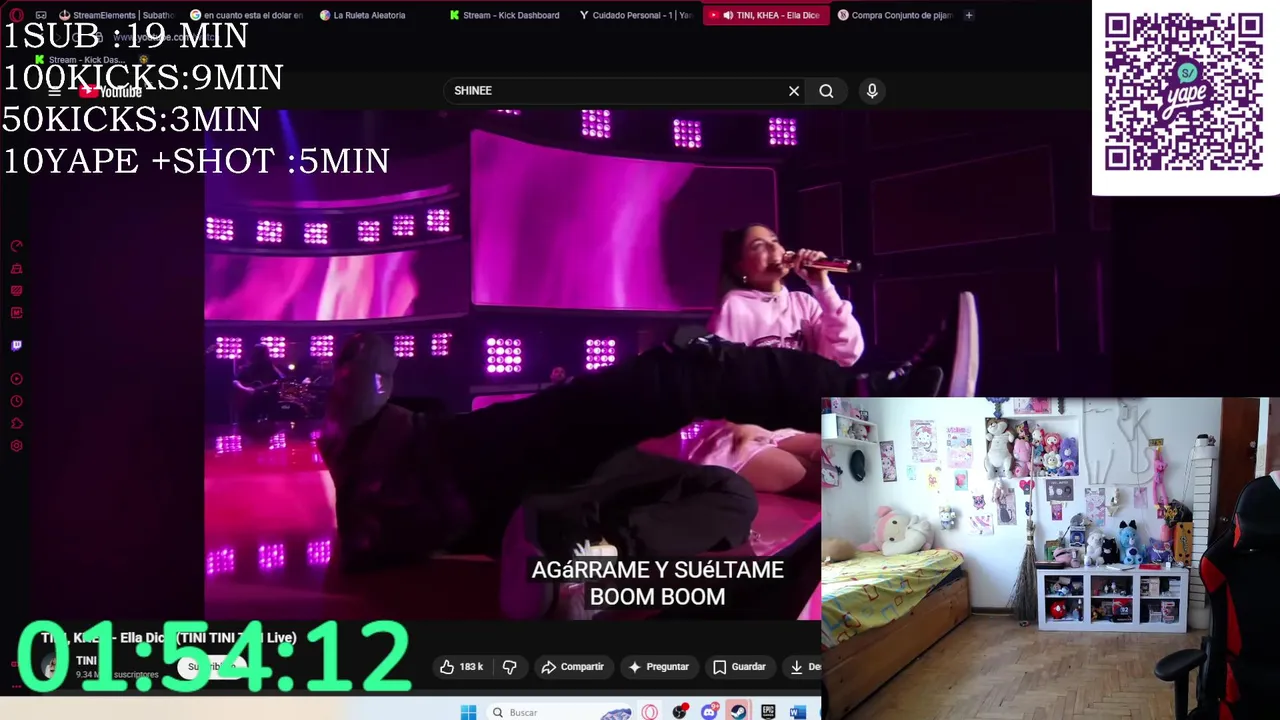Switch to Cuidado Personal tab
Image resolution: width=1280 pixels, height=720 pixels.
click(637, 15)
